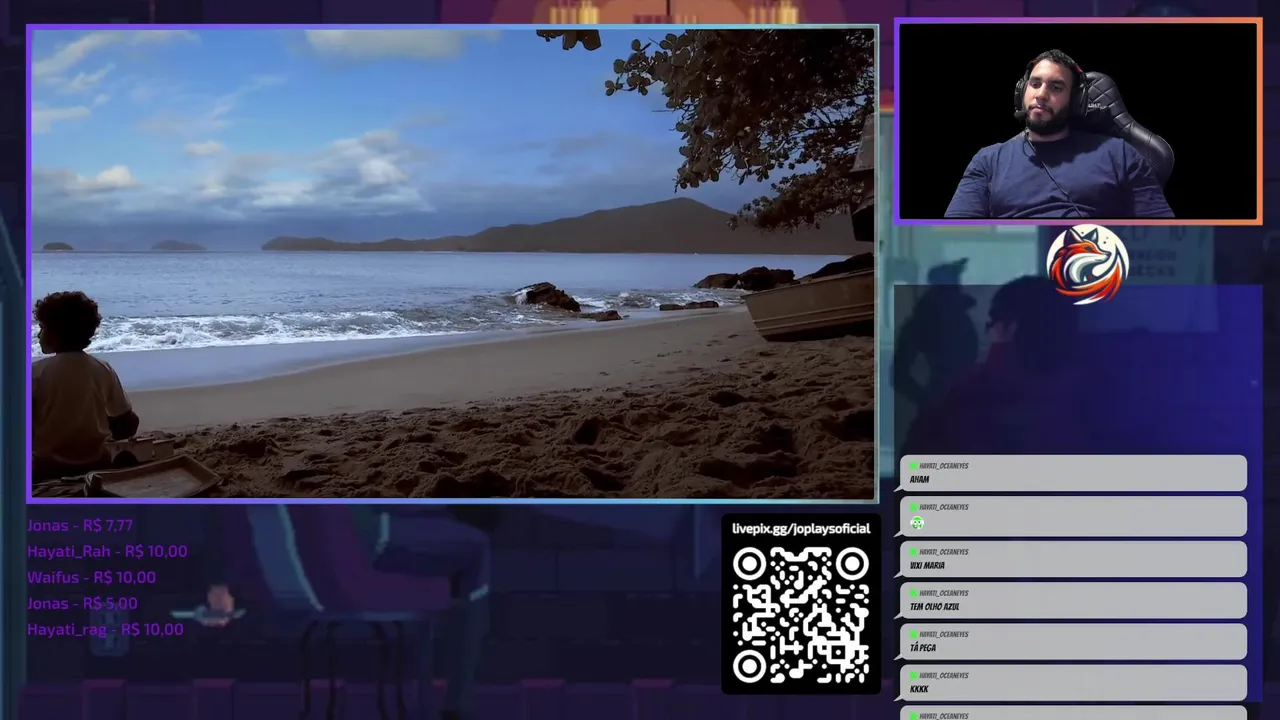The width and height of the screenshot is (1280, 720).
Task: Click the LivePix QR code
Action: click(801, 615)
